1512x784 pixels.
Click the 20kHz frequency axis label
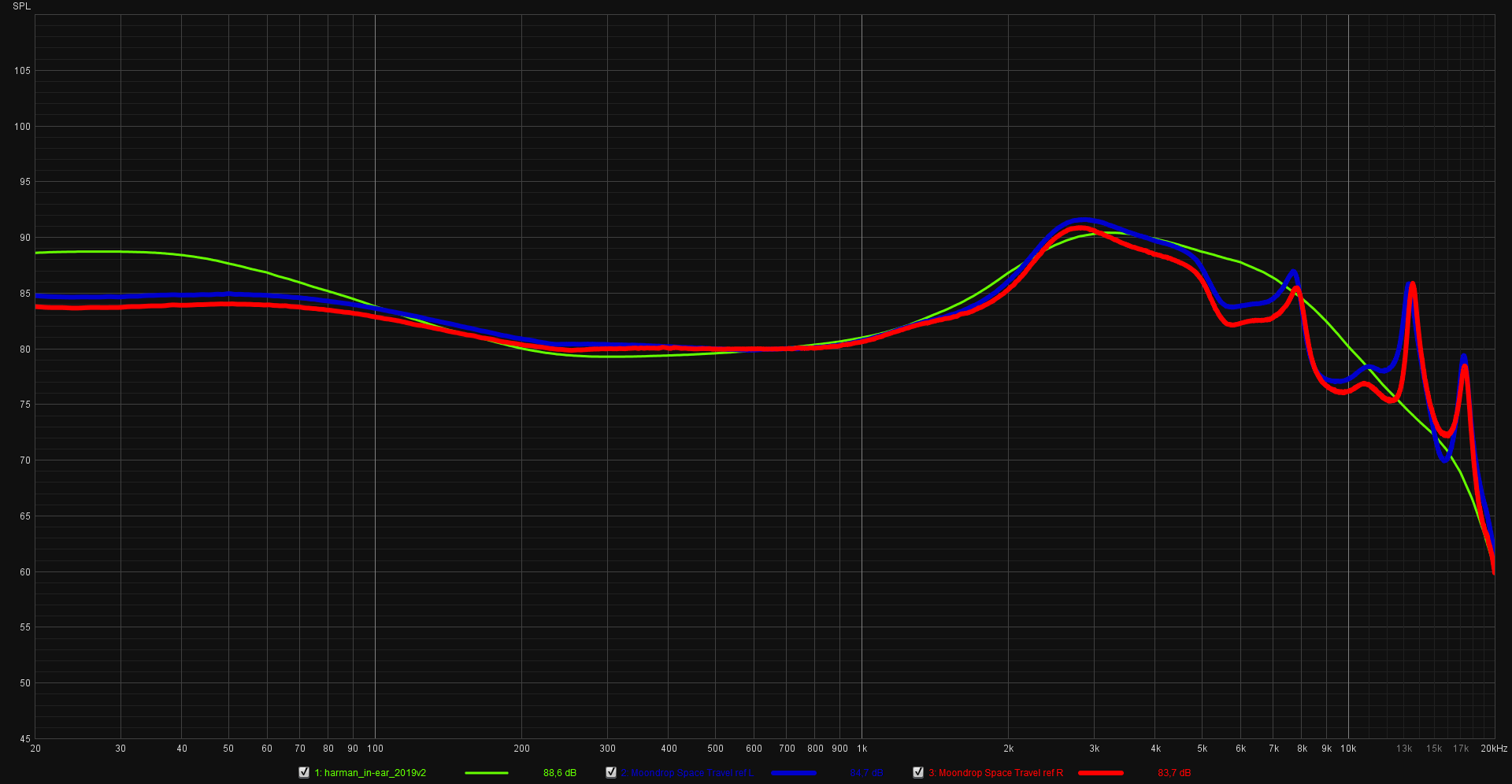click(1493, 749)
